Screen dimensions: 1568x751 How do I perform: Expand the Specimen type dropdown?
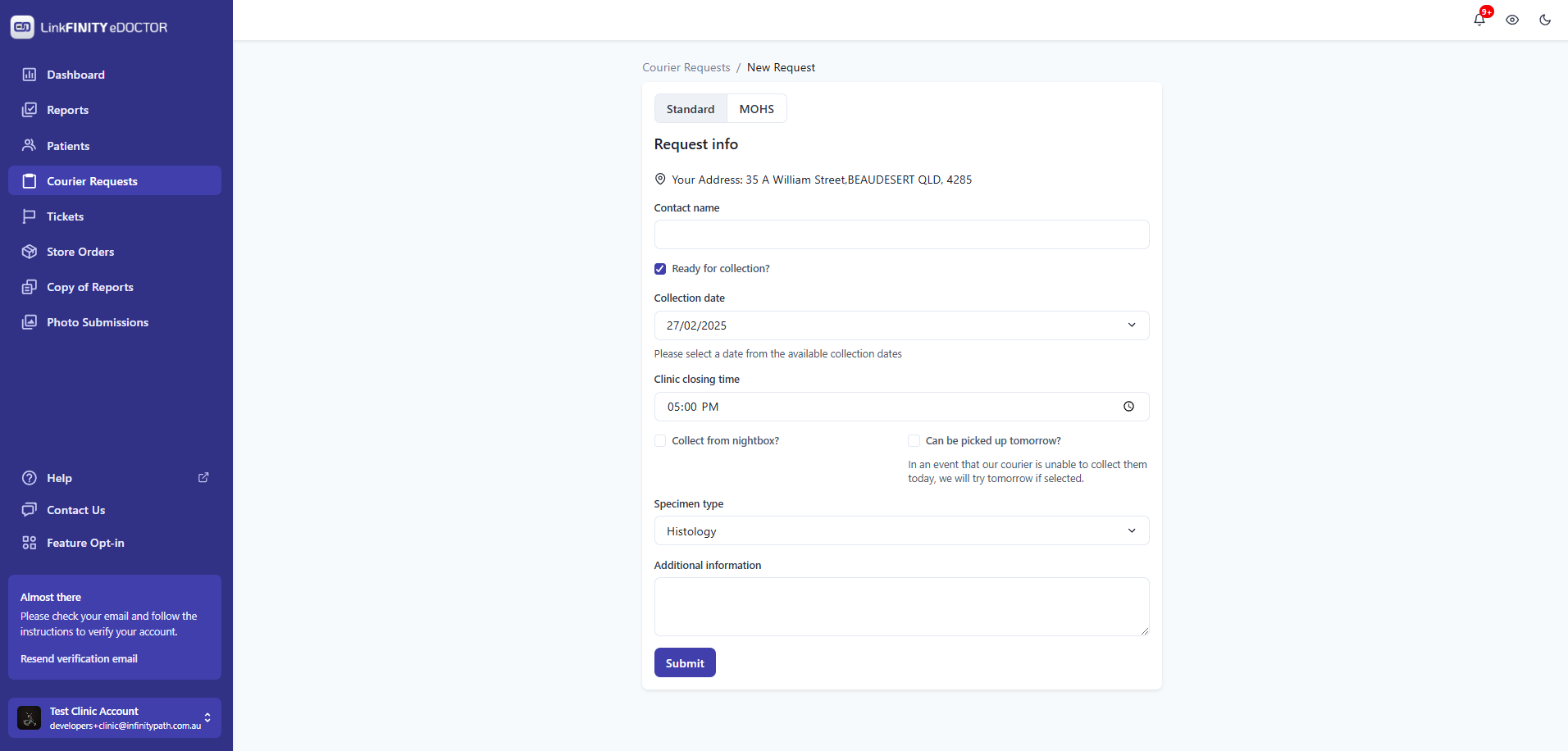tap(901, 531)
